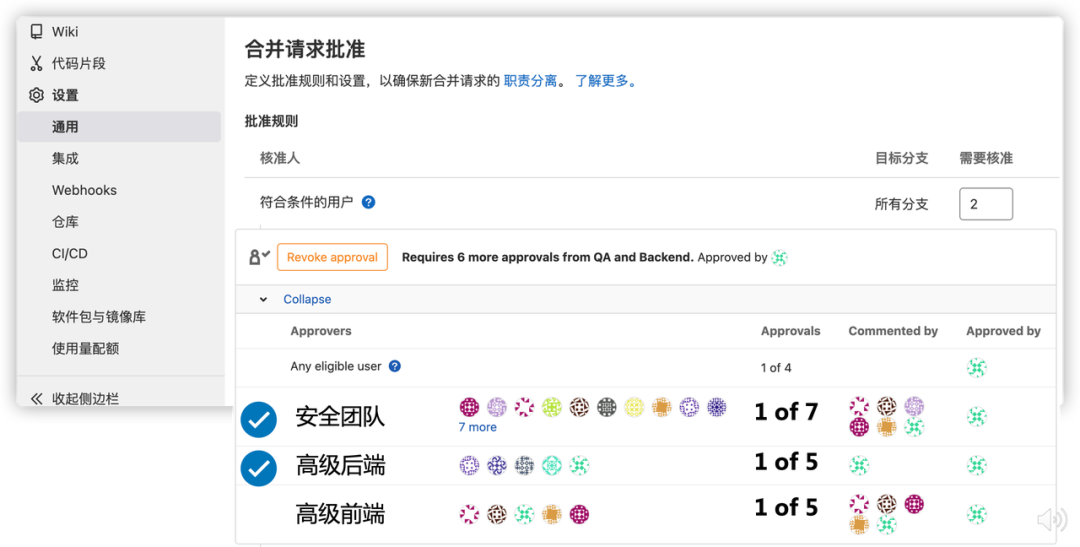1080x547 pixels.
Task: Click first purple avatar in 高级后端 approvers
Action: click(470, 466)
